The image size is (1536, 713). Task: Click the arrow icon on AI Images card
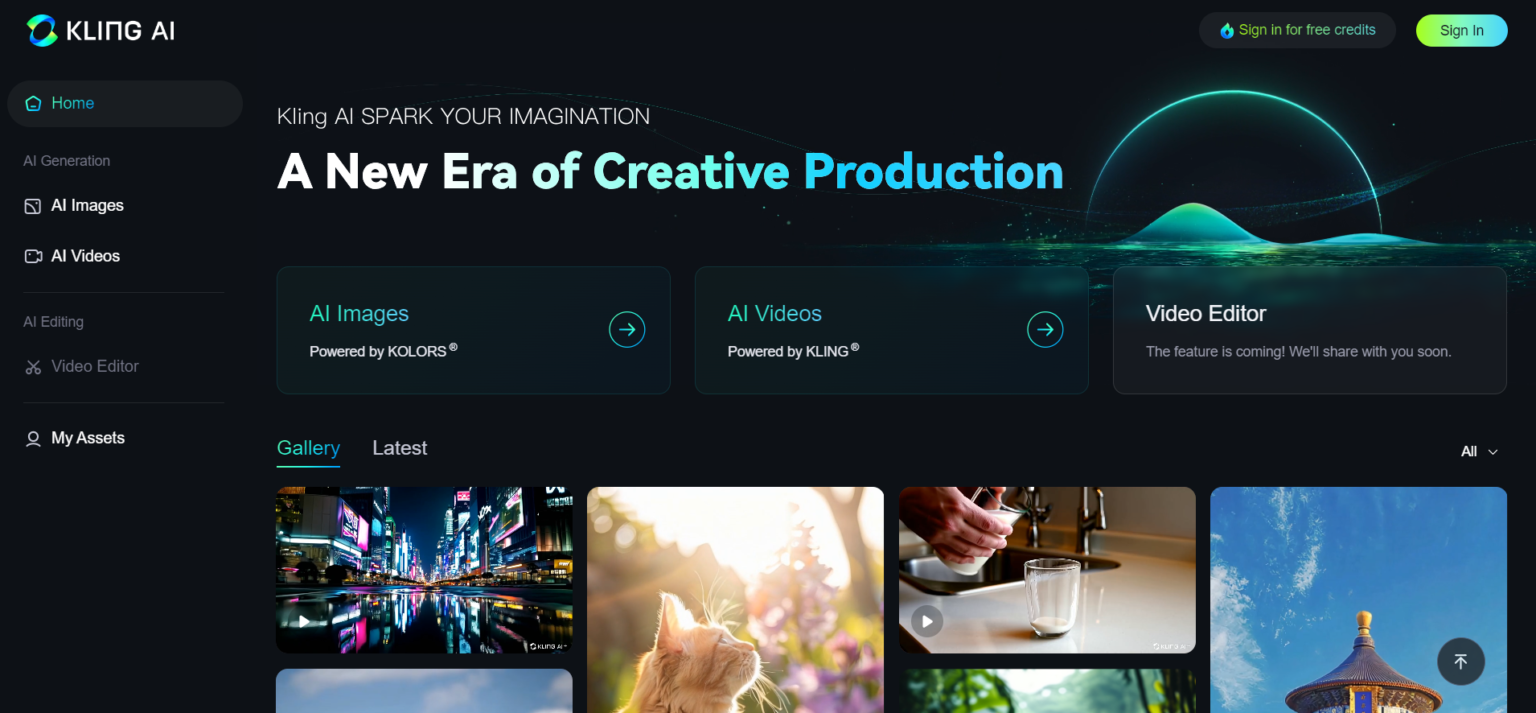(627, 329)
